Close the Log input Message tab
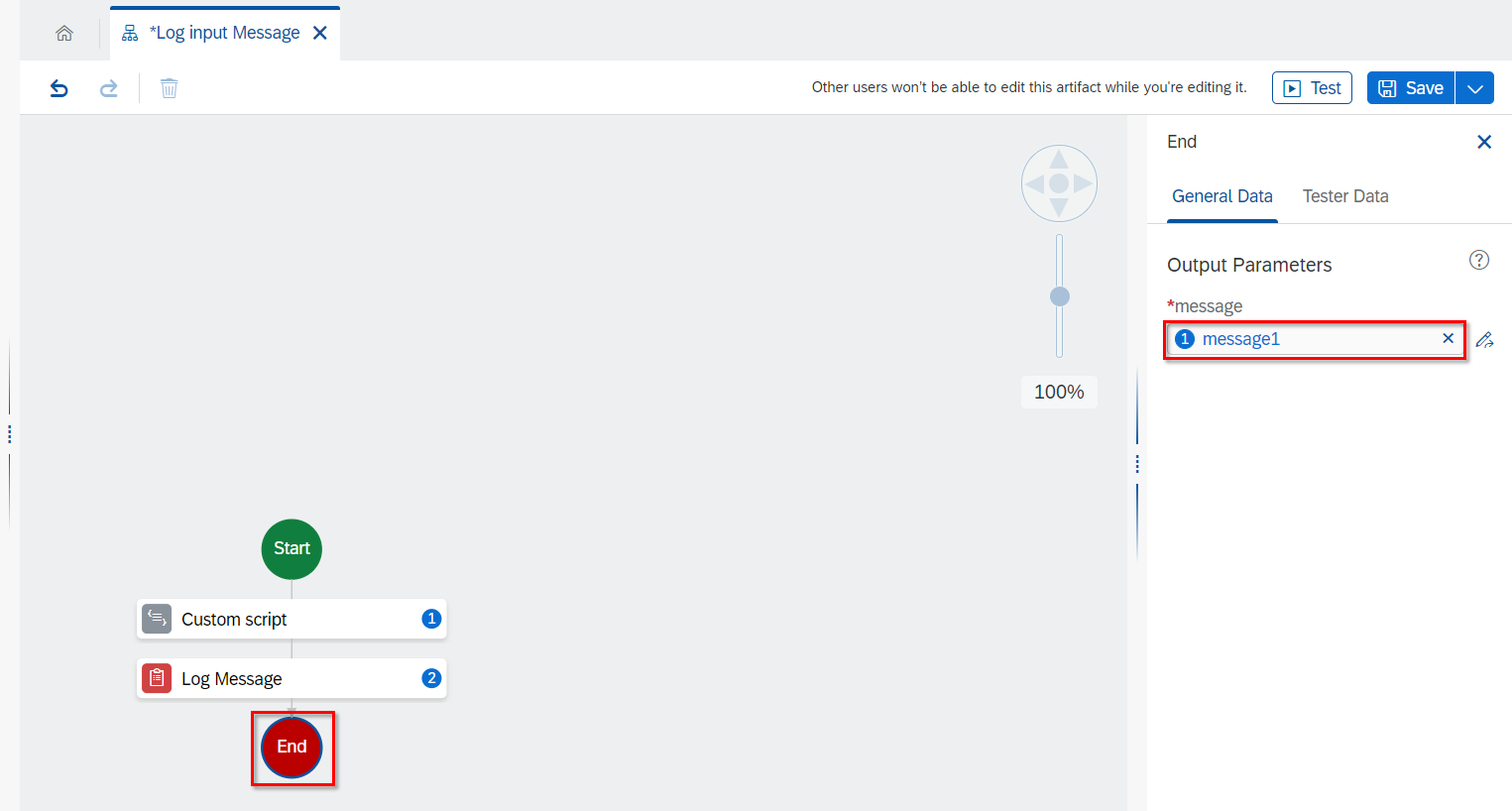 click(x=320, y=33)
